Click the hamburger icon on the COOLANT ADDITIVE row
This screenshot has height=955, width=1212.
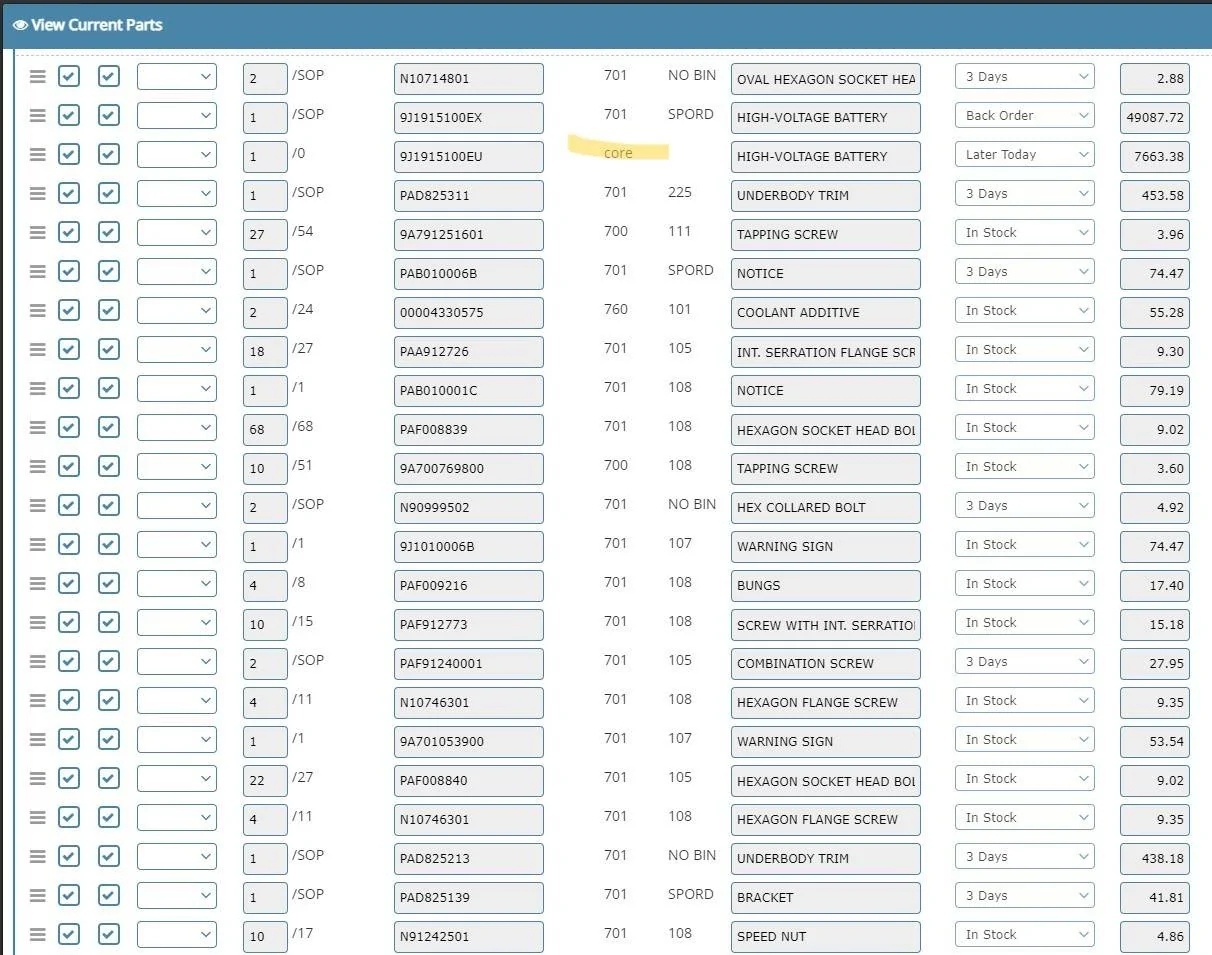(38, 311)
